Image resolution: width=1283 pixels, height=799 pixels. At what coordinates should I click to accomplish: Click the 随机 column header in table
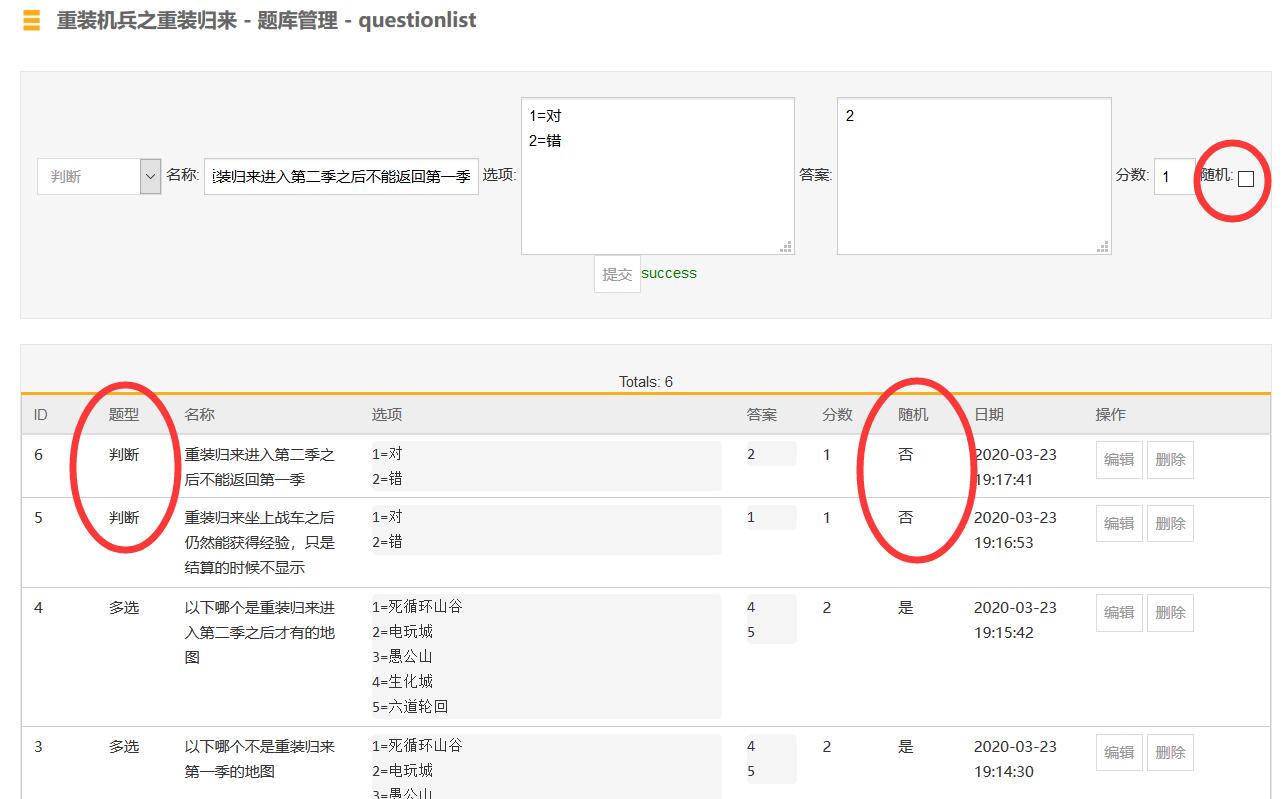click(x=913, y=414)
